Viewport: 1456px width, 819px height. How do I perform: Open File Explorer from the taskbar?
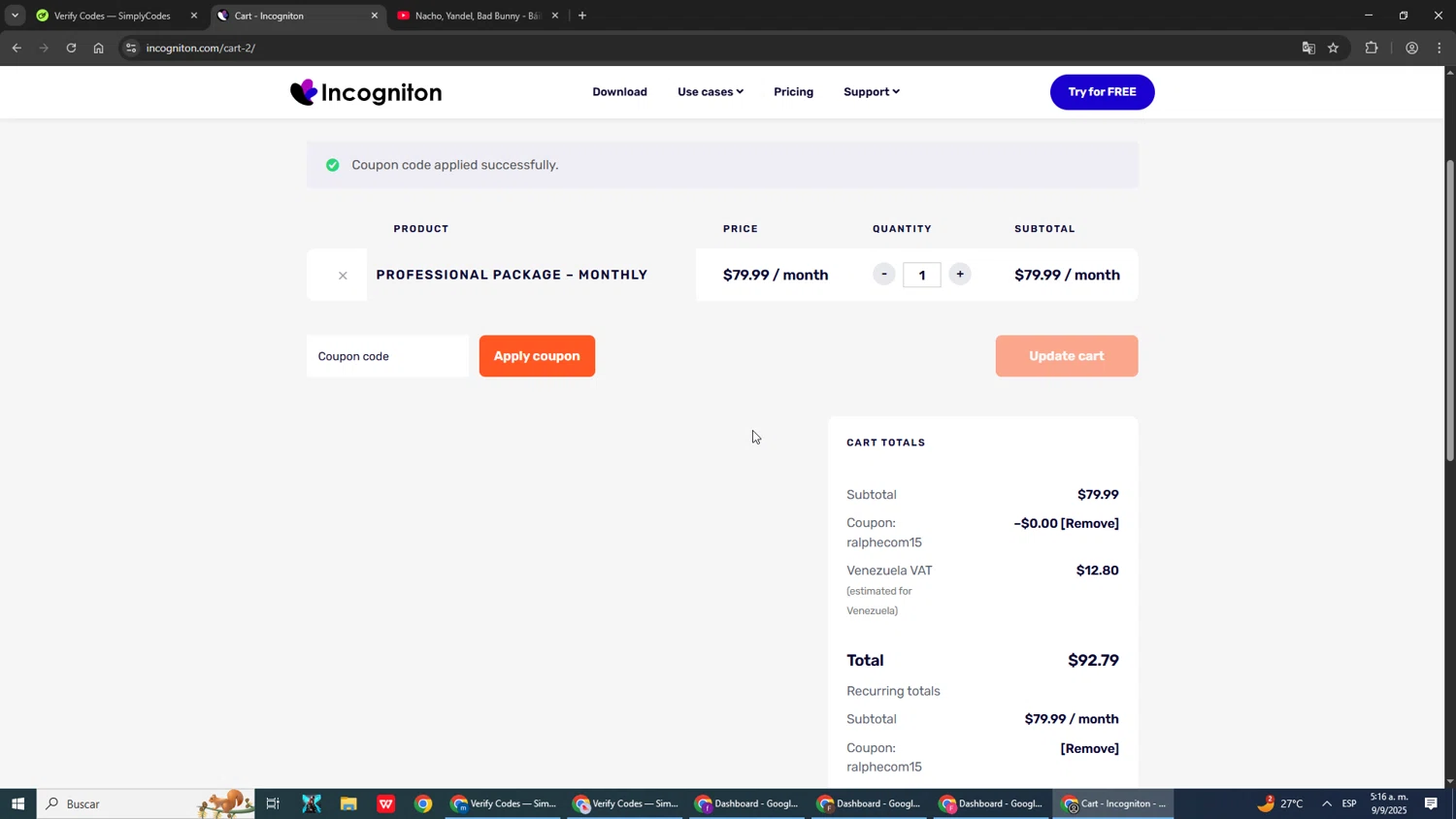pos(348,803)
